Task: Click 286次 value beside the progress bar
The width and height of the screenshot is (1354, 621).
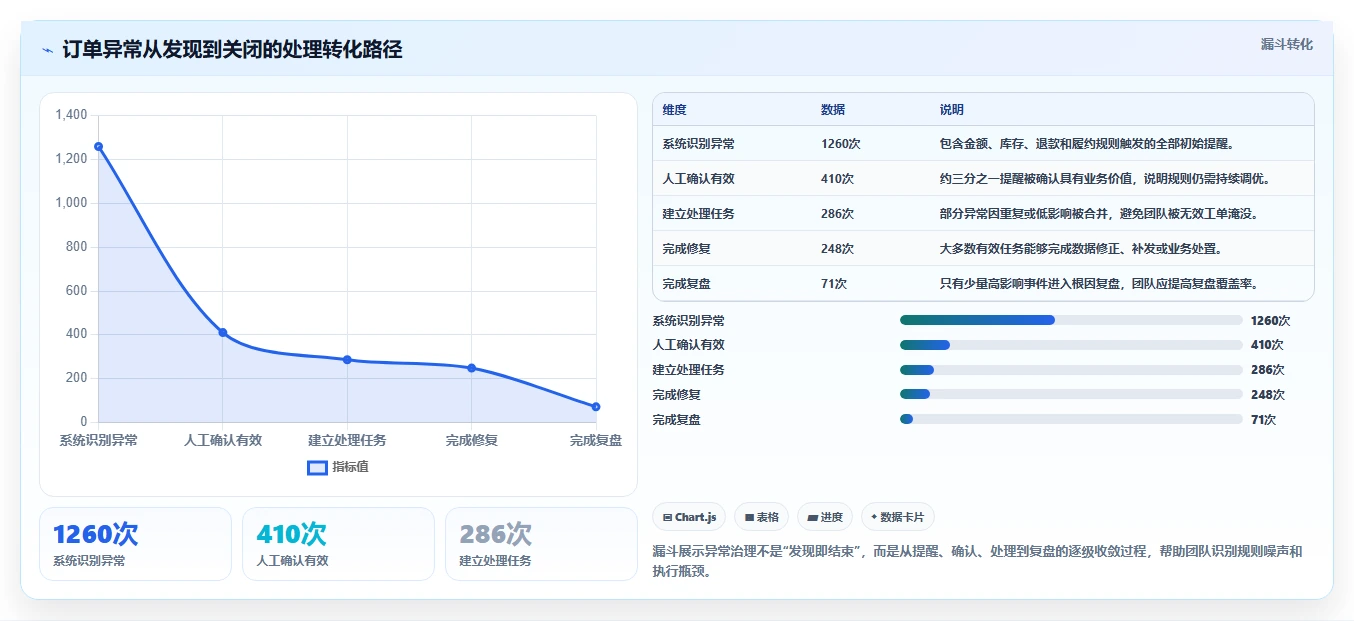Action: (x=1267, y=370)
